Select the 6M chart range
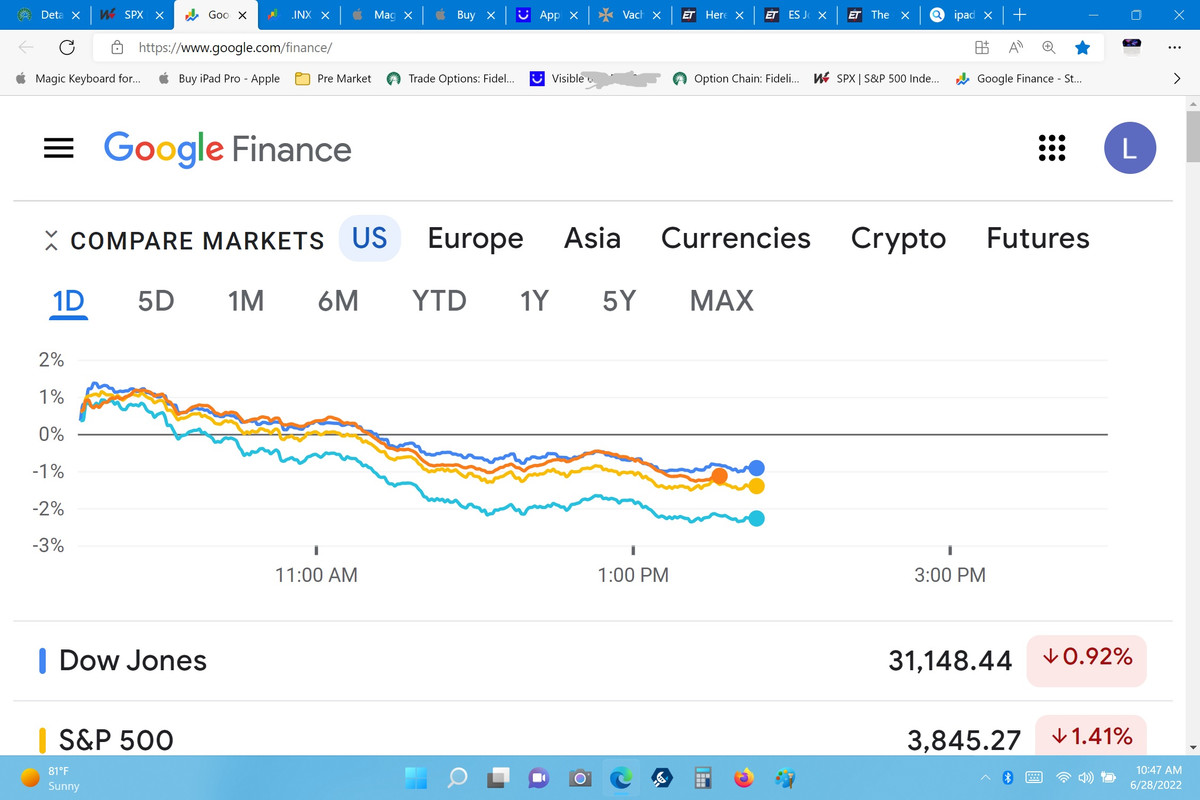1200x800 pixels. pyautogui.click(x=338, y=300)
